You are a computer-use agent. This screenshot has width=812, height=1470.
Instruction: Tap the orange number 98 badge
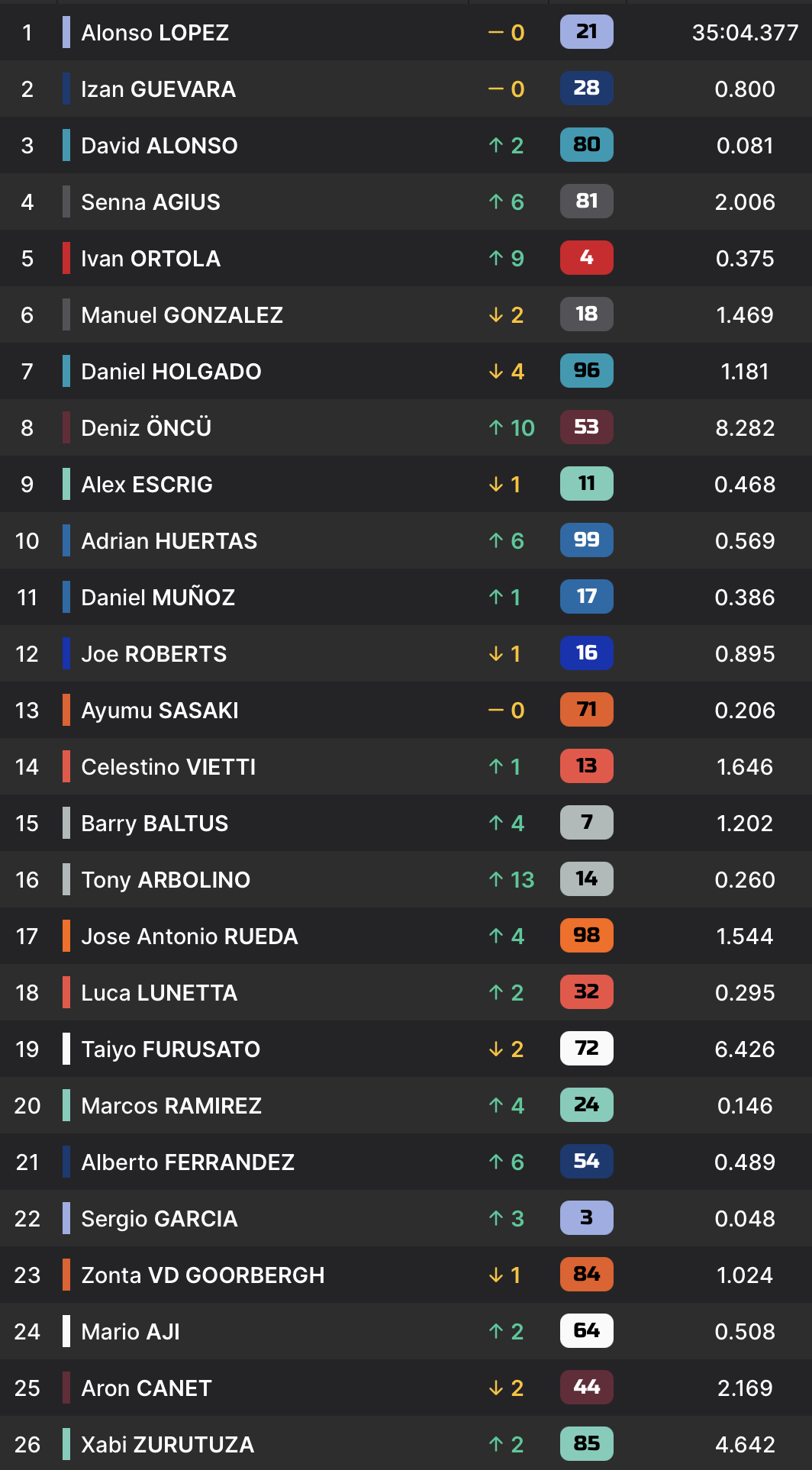586,936
